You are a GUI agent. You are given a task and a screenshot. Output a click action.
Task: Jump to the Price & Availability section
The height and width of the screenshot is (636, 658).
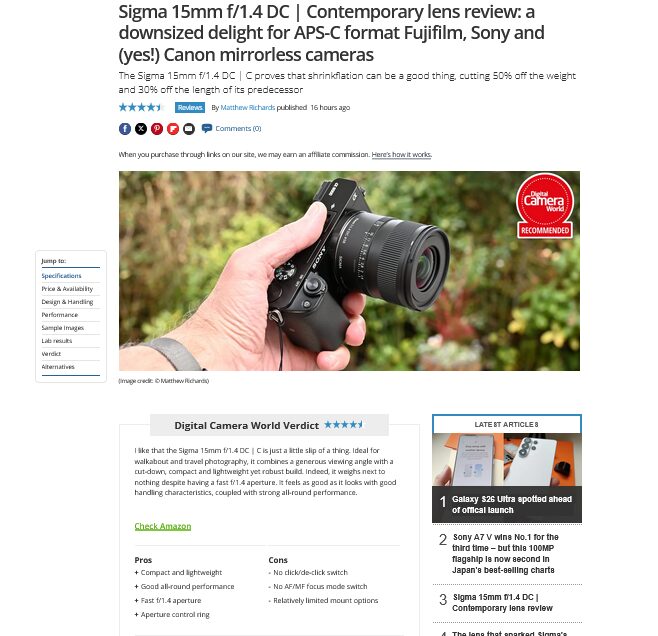pyautogui.click(x=67, y=289)
